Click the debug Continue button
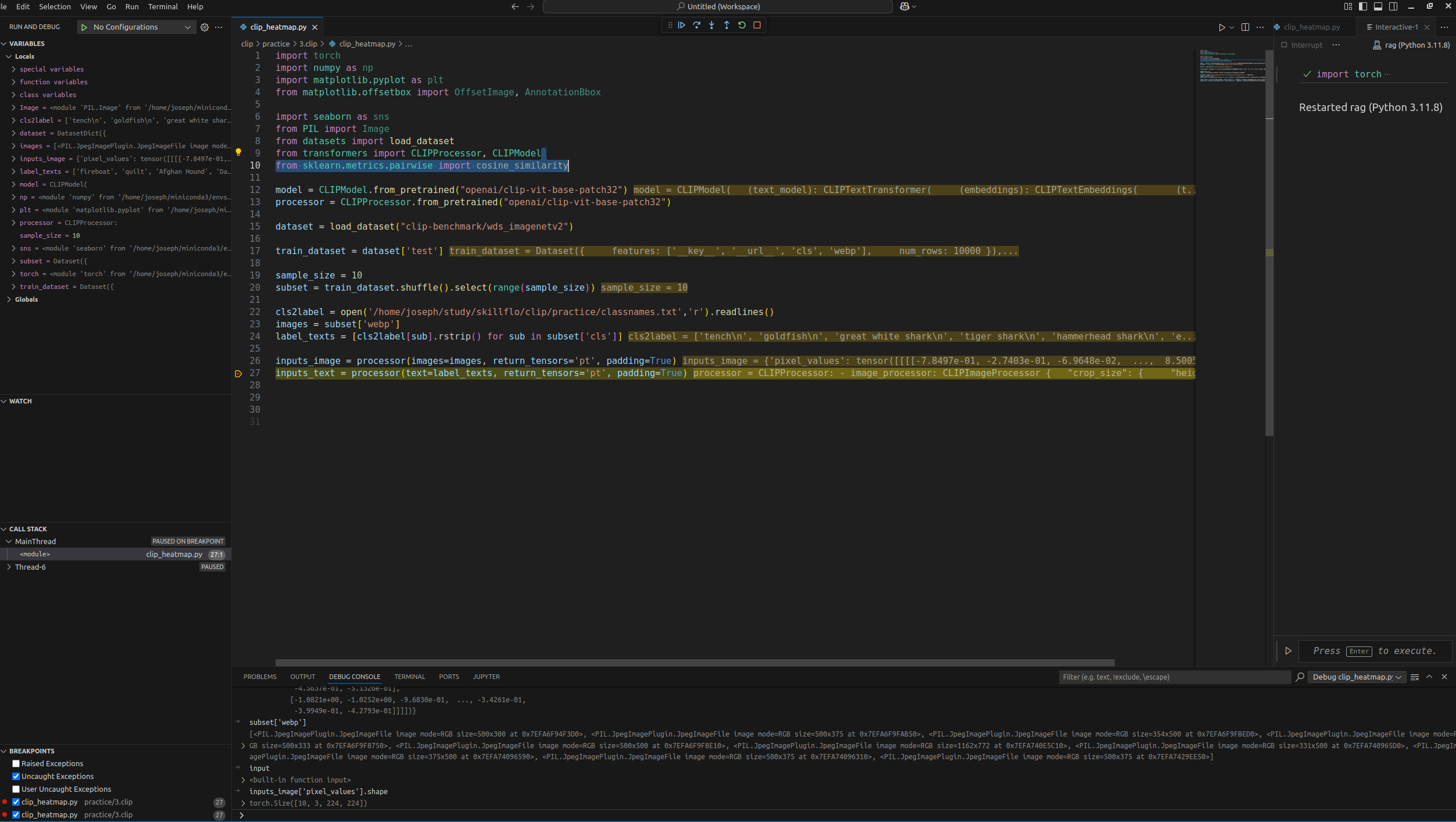 coord(682,25)
